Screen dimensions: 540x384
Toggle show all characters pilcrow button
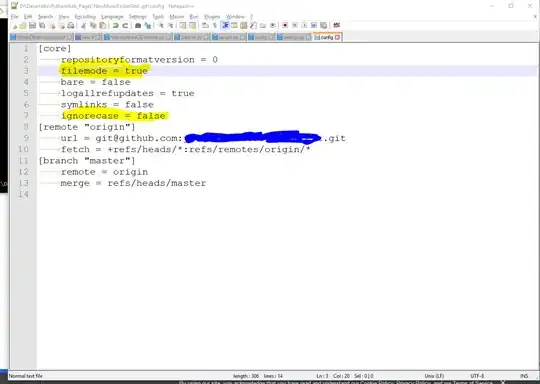click(215, 25)
